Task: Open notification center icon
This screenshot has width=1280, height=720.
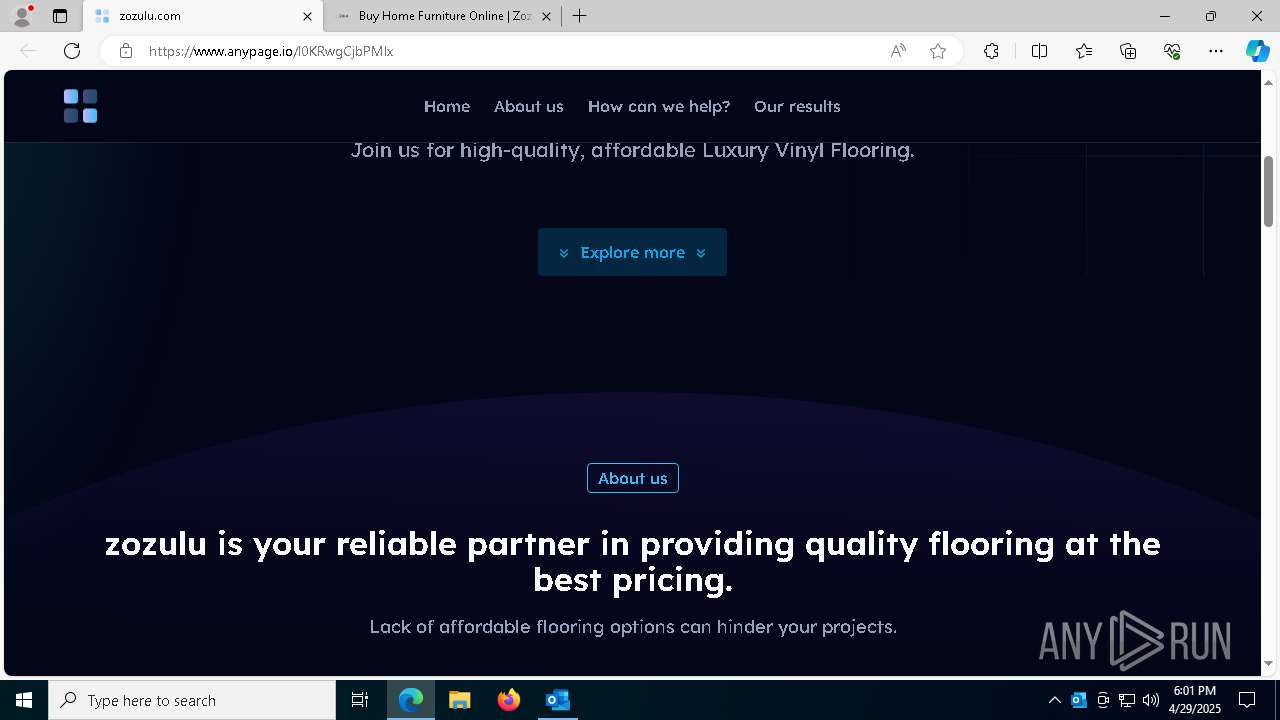Action: (1248, 700)
